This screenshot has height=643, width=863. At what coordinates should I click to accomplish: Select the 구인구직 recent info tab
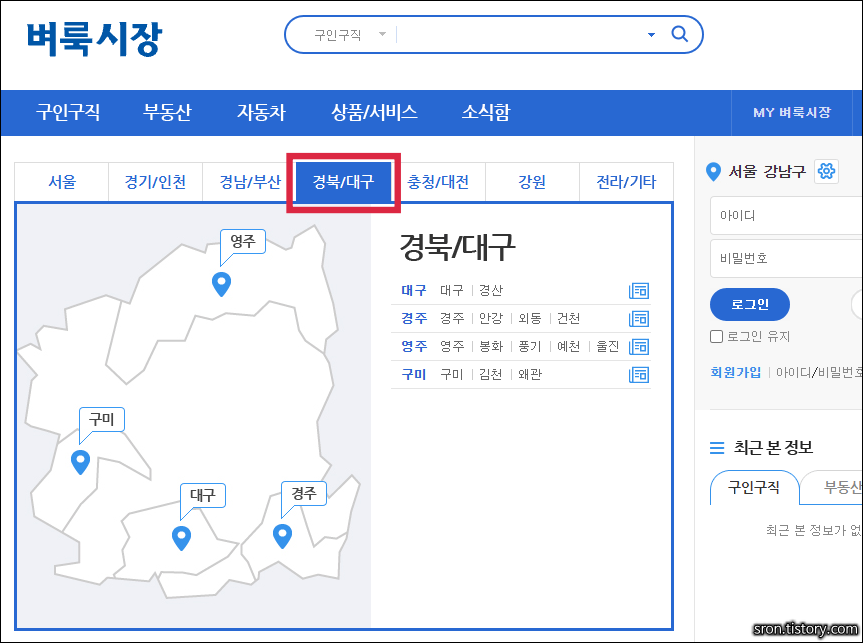(753, 487)
